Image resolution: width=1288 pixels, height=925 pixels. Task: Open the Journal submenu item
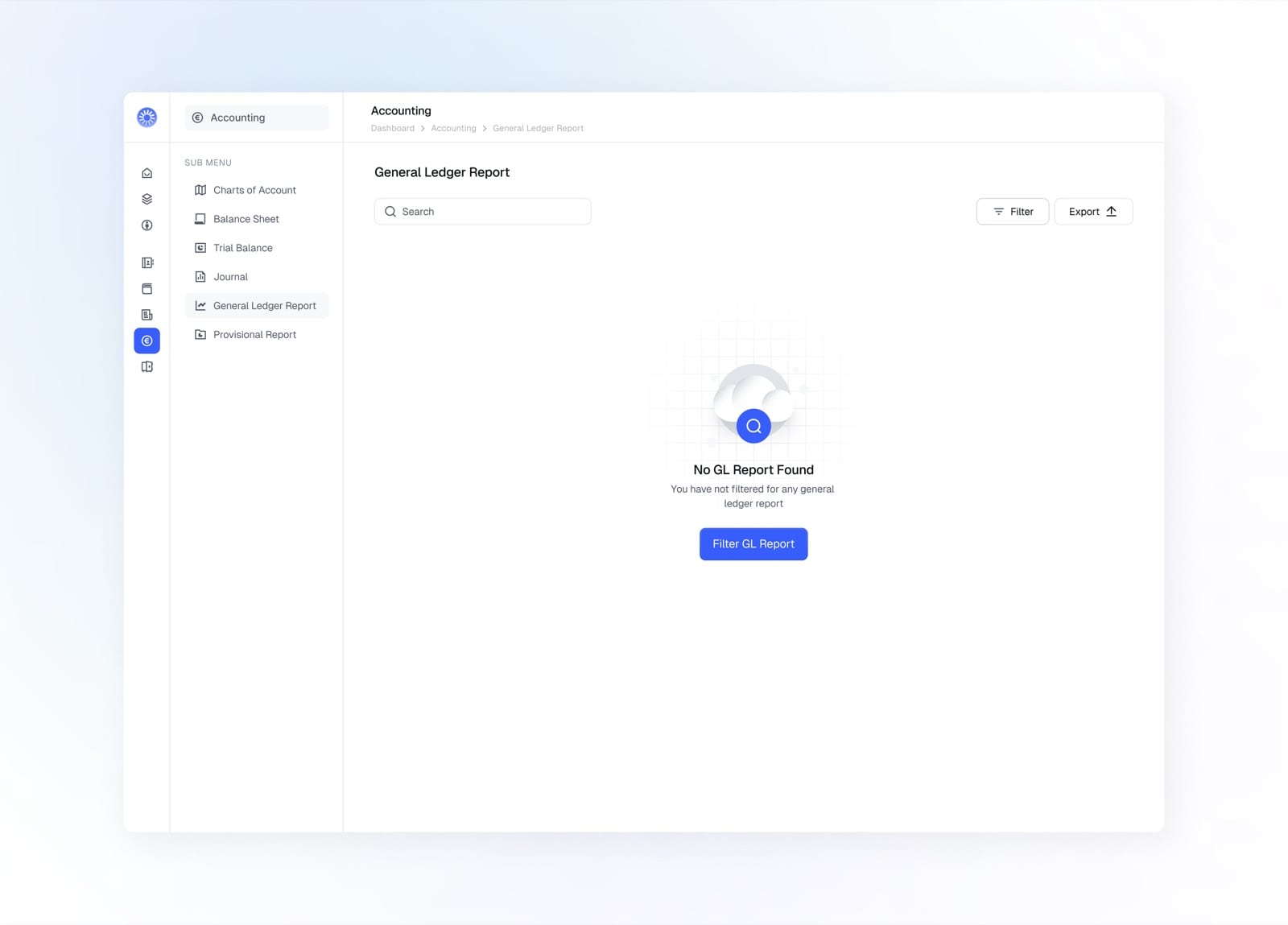click(256, 277)
